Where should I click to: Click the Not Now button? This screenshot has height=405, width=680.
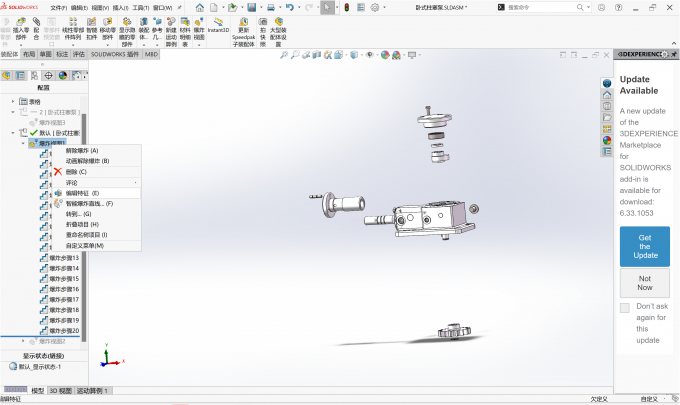click(644, 283)
